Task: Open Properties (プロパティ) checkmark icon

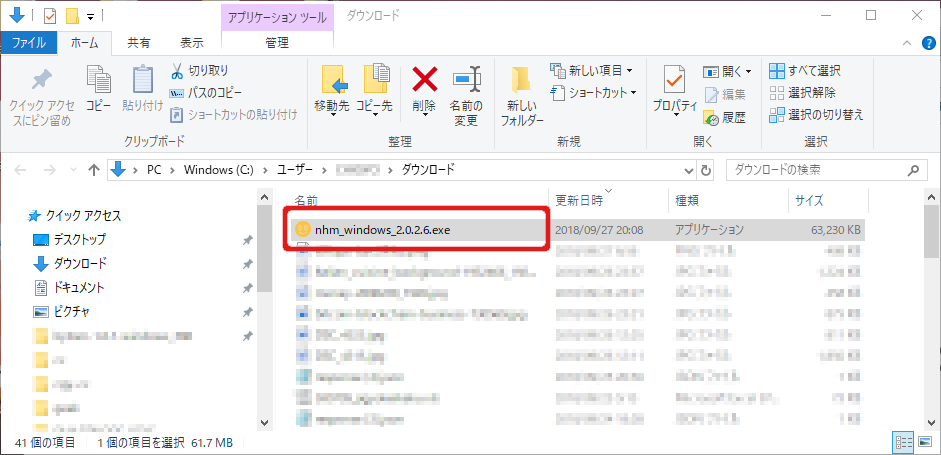Action: tap(674, 80)
